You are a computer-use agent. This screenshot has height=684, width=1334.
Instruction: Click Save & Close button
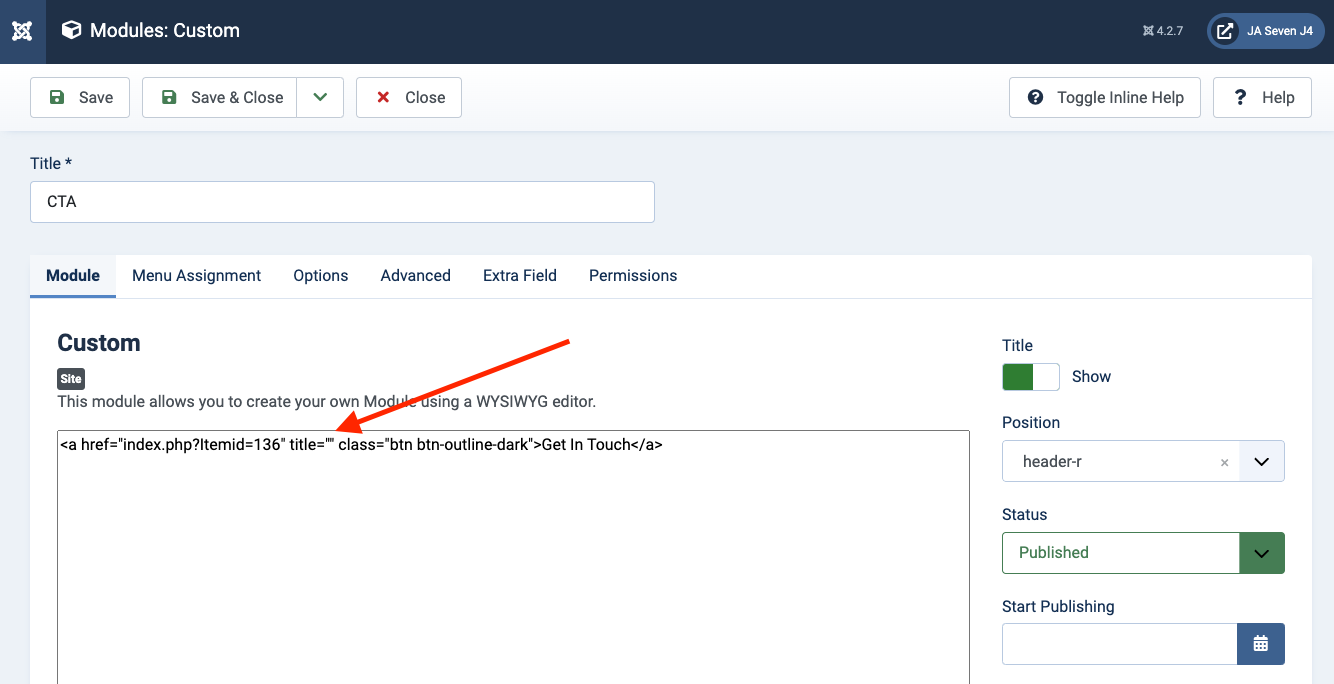[x=220, y=97]
